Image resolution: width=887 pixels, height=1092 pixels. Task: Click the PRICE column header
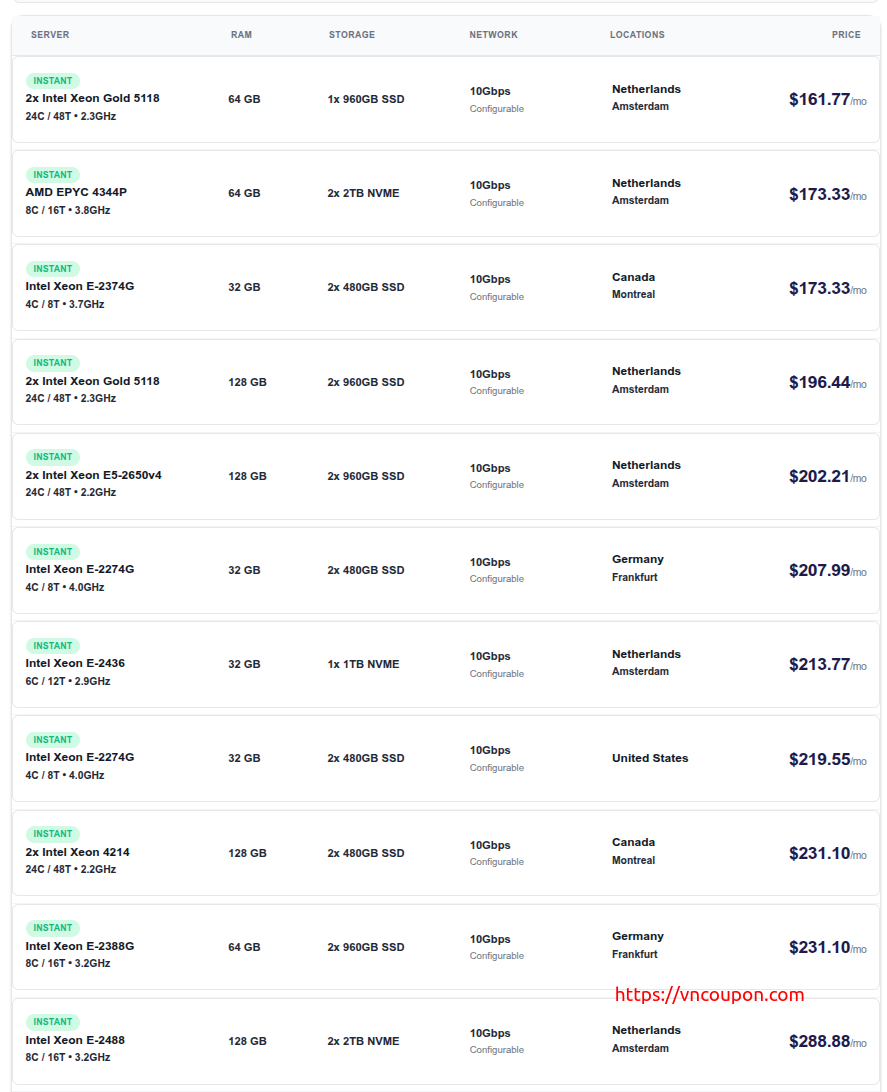[x=845, y=35]
